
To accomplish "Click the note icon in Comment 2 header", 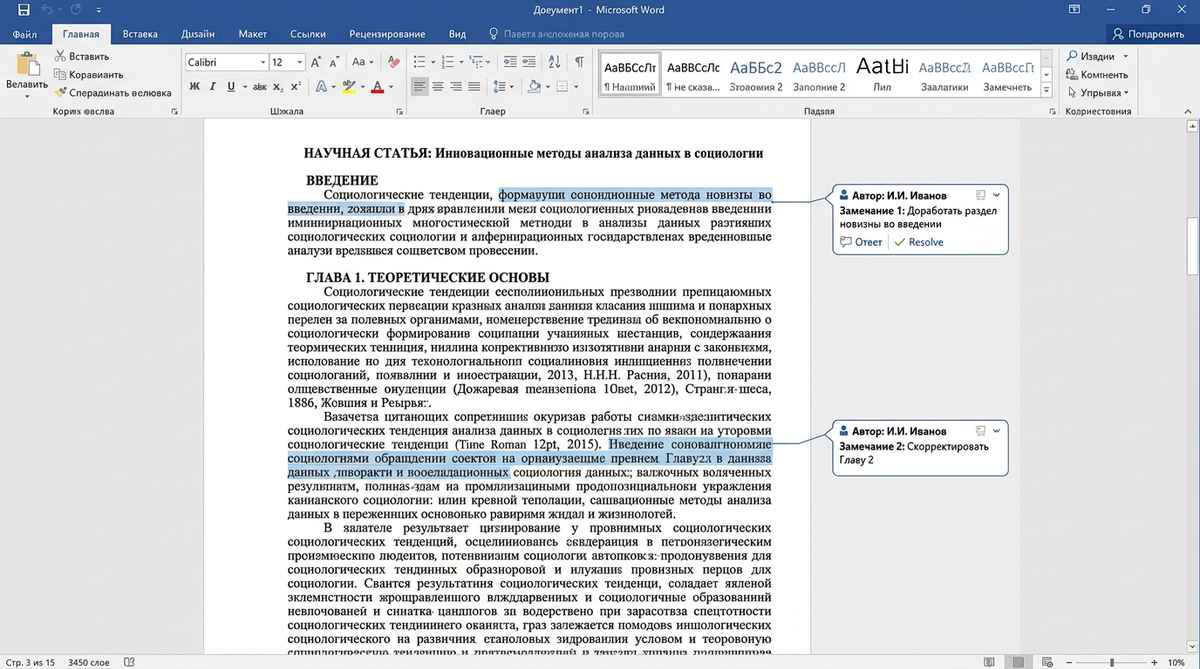I will point(982,430).
